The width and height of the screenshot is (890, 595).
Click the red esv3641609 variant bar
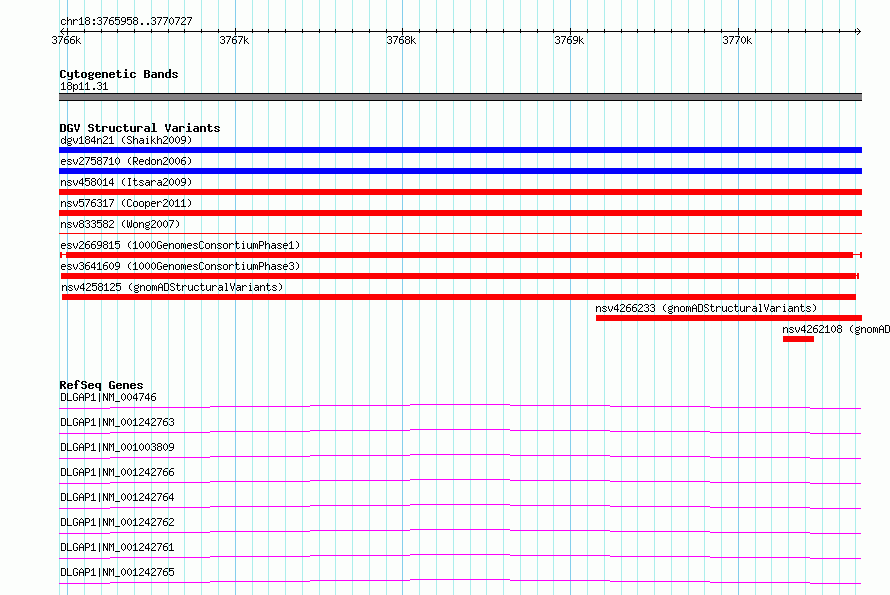pos(460,276)
